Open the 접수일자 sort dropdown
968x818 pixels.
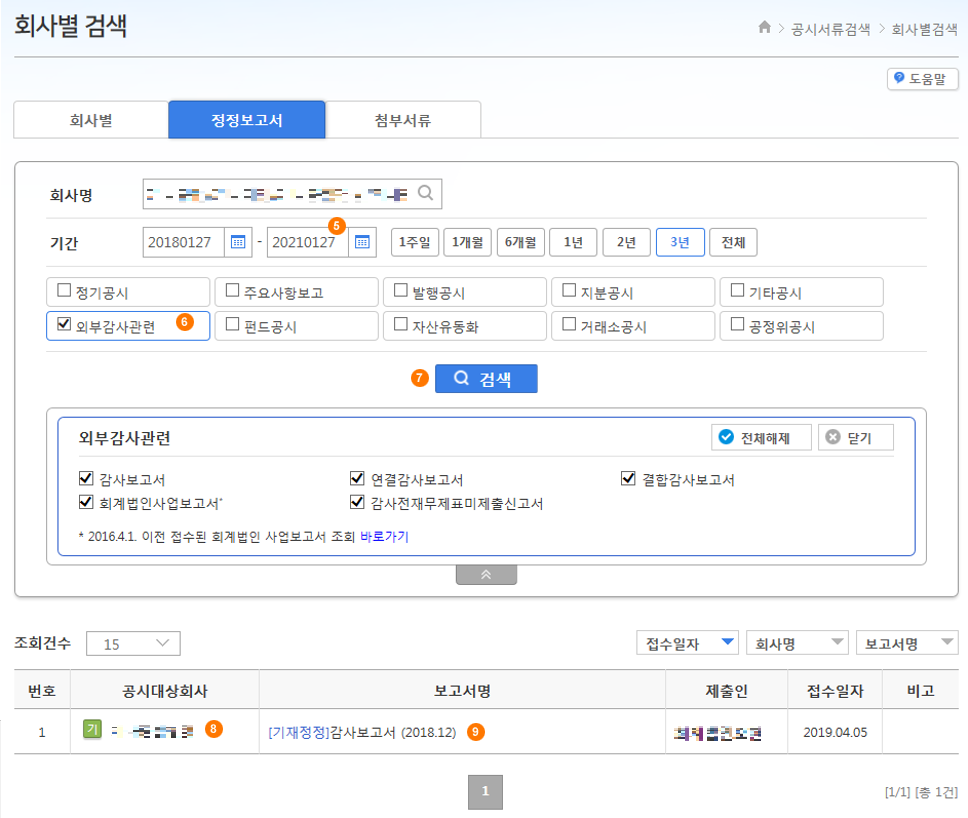point(687,643)
